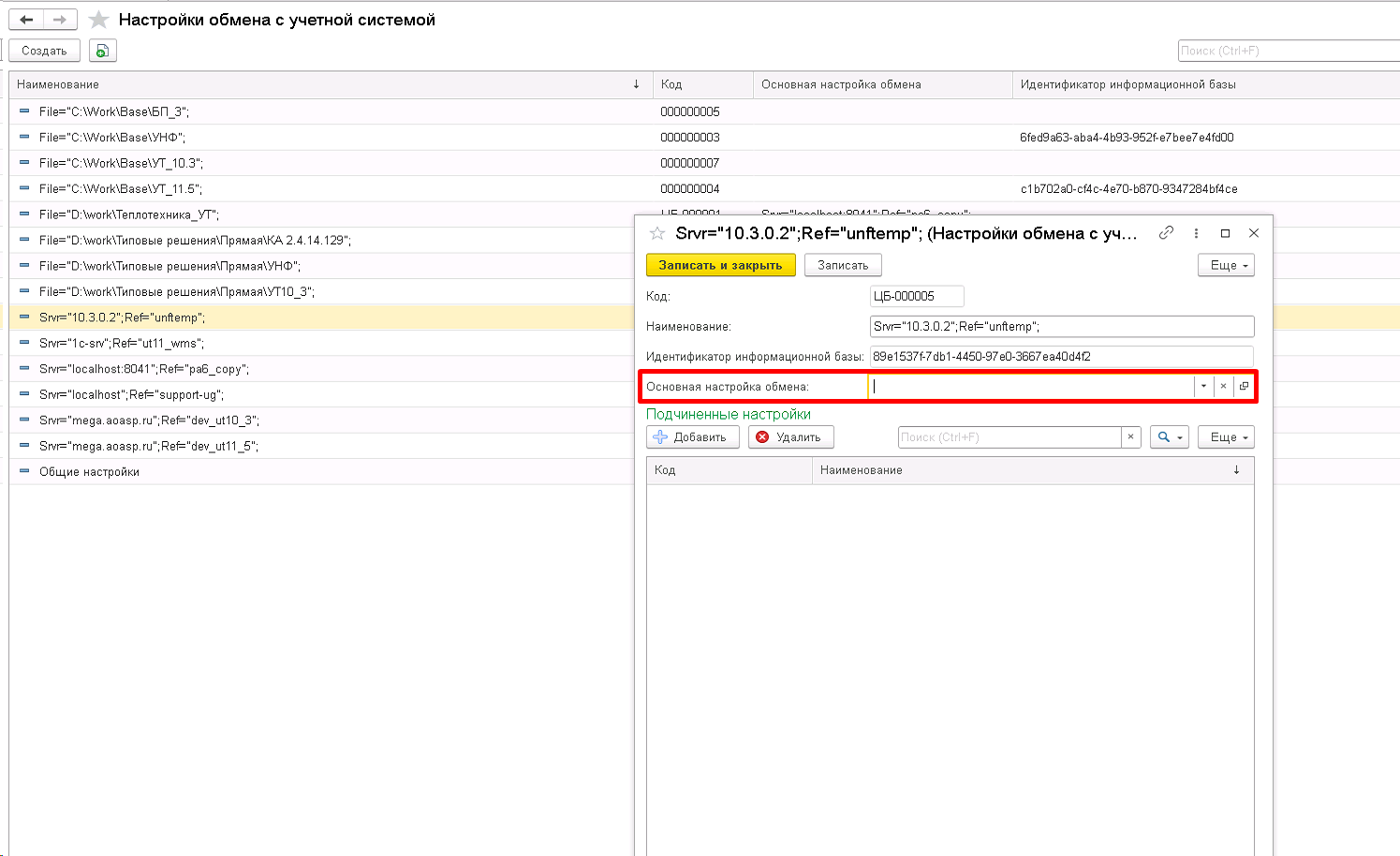Click the Записать button

tap(843, 265)
